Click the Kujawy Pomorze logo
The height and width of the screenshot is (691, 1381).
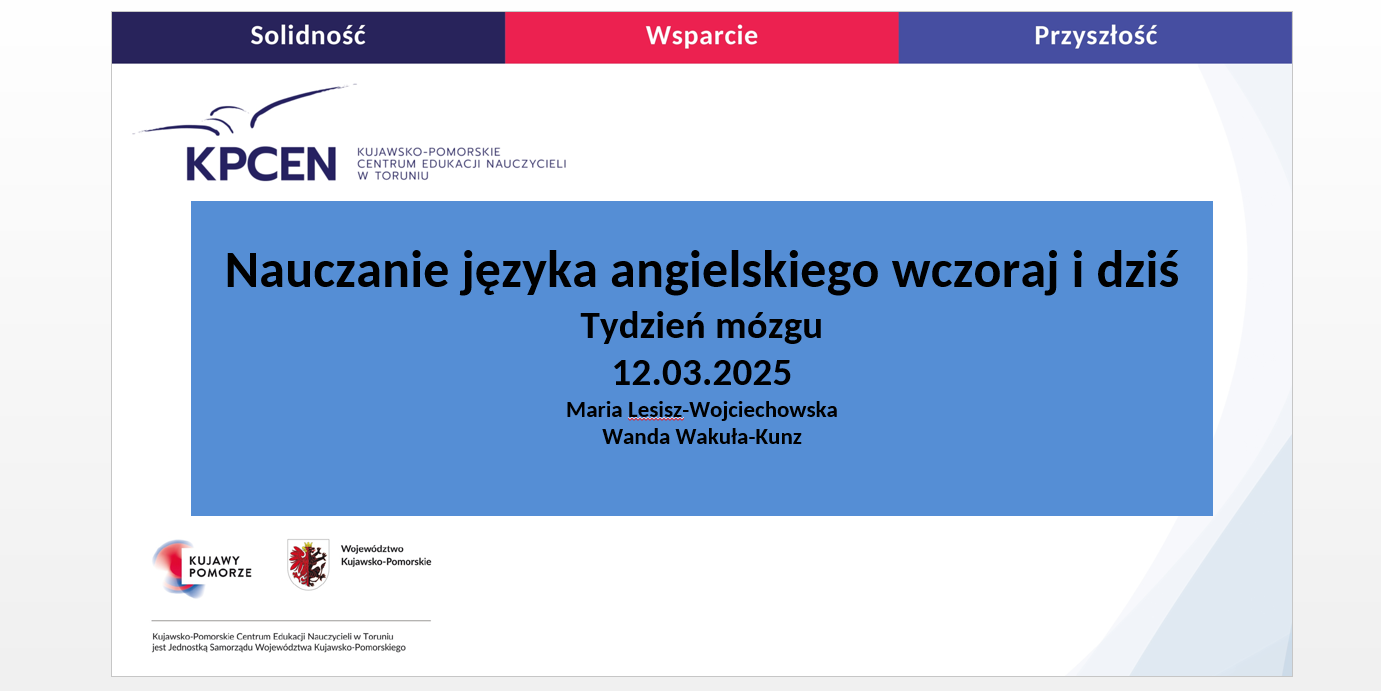(203, 568)
